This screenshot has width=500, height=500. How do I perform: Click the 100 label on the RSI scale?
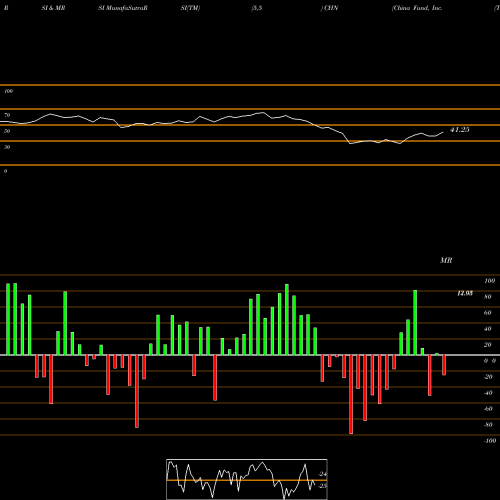(x=8, y=91)
